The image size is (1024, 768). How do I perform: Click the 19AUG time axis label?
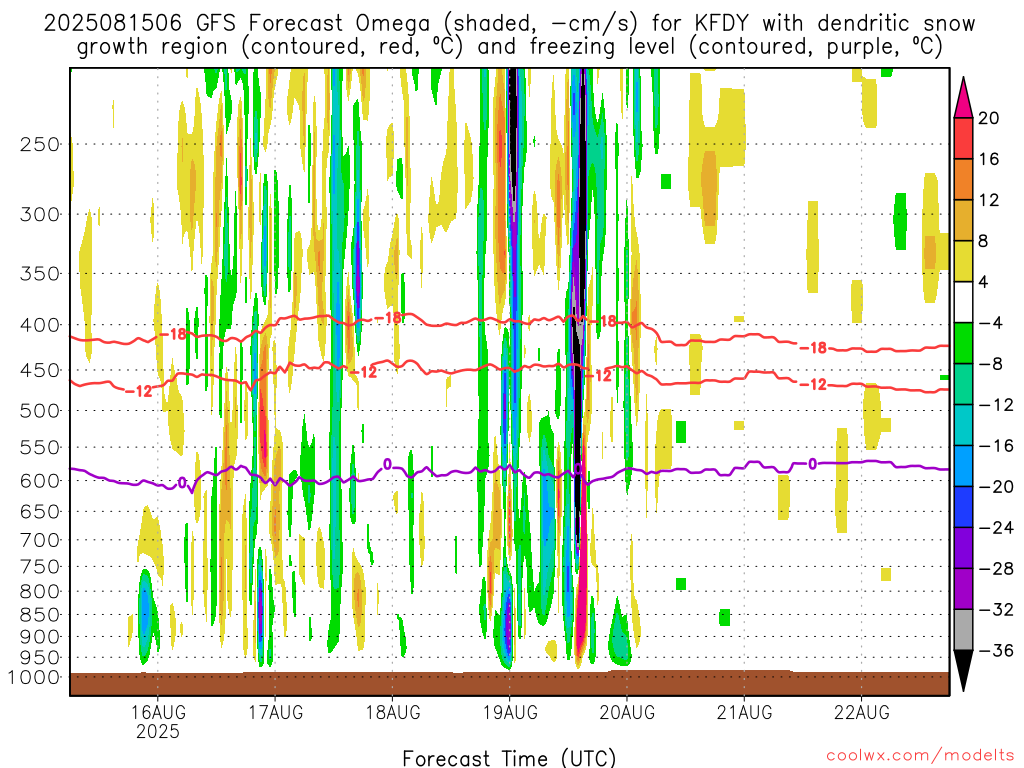point(510,712)
